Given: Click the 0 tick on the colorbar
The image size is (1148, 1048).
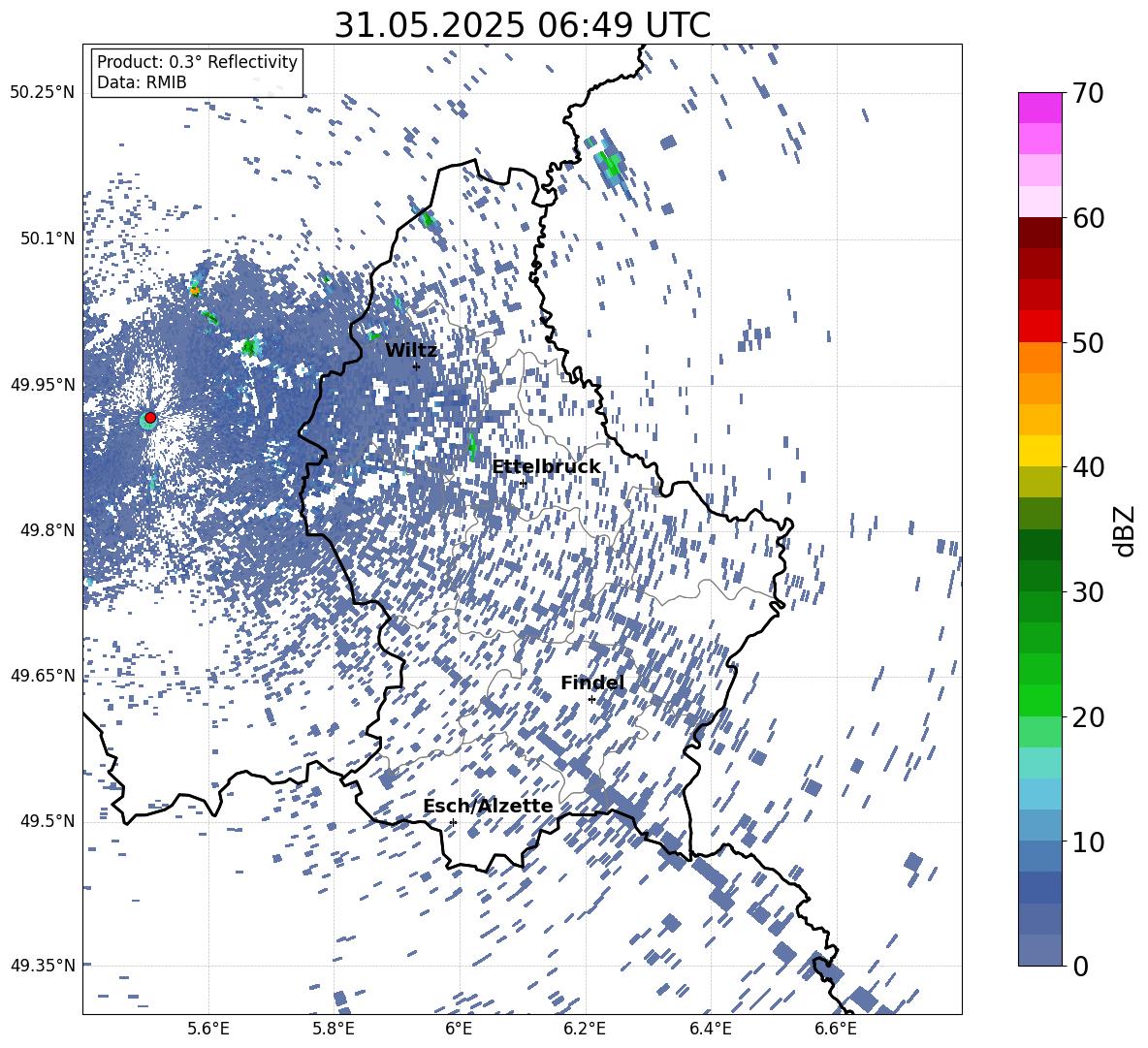Looking at the screenshot, I should pyautogui.click(x=1079, y=966).
